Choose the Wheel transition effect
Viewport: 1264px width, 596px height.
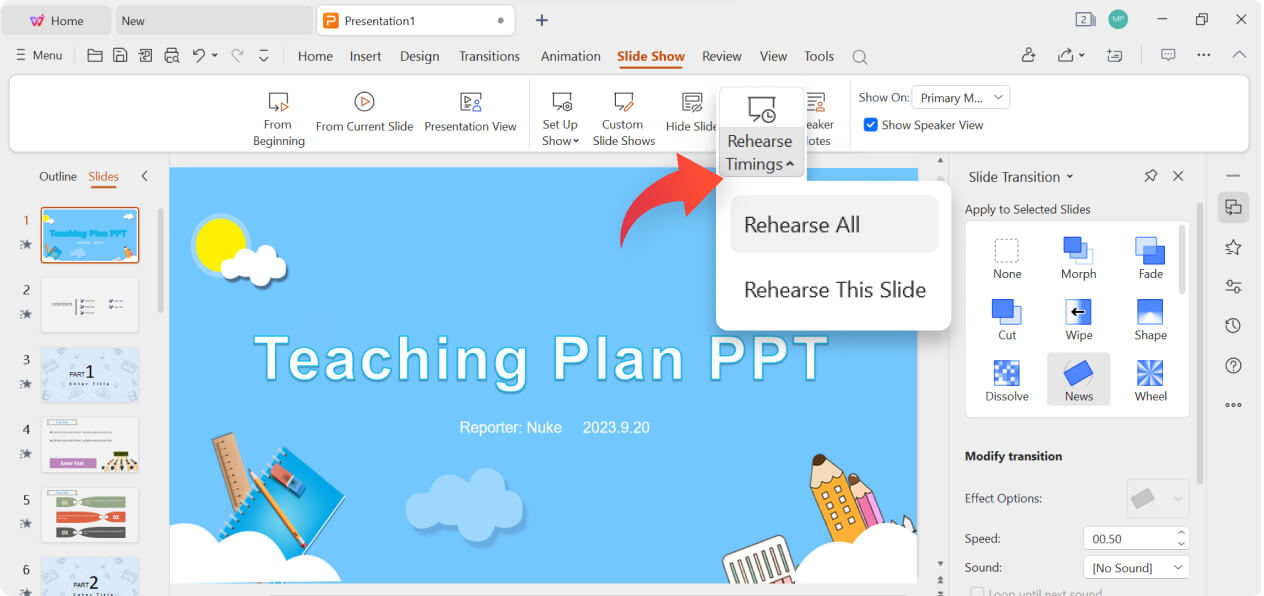click(1150, 380)
